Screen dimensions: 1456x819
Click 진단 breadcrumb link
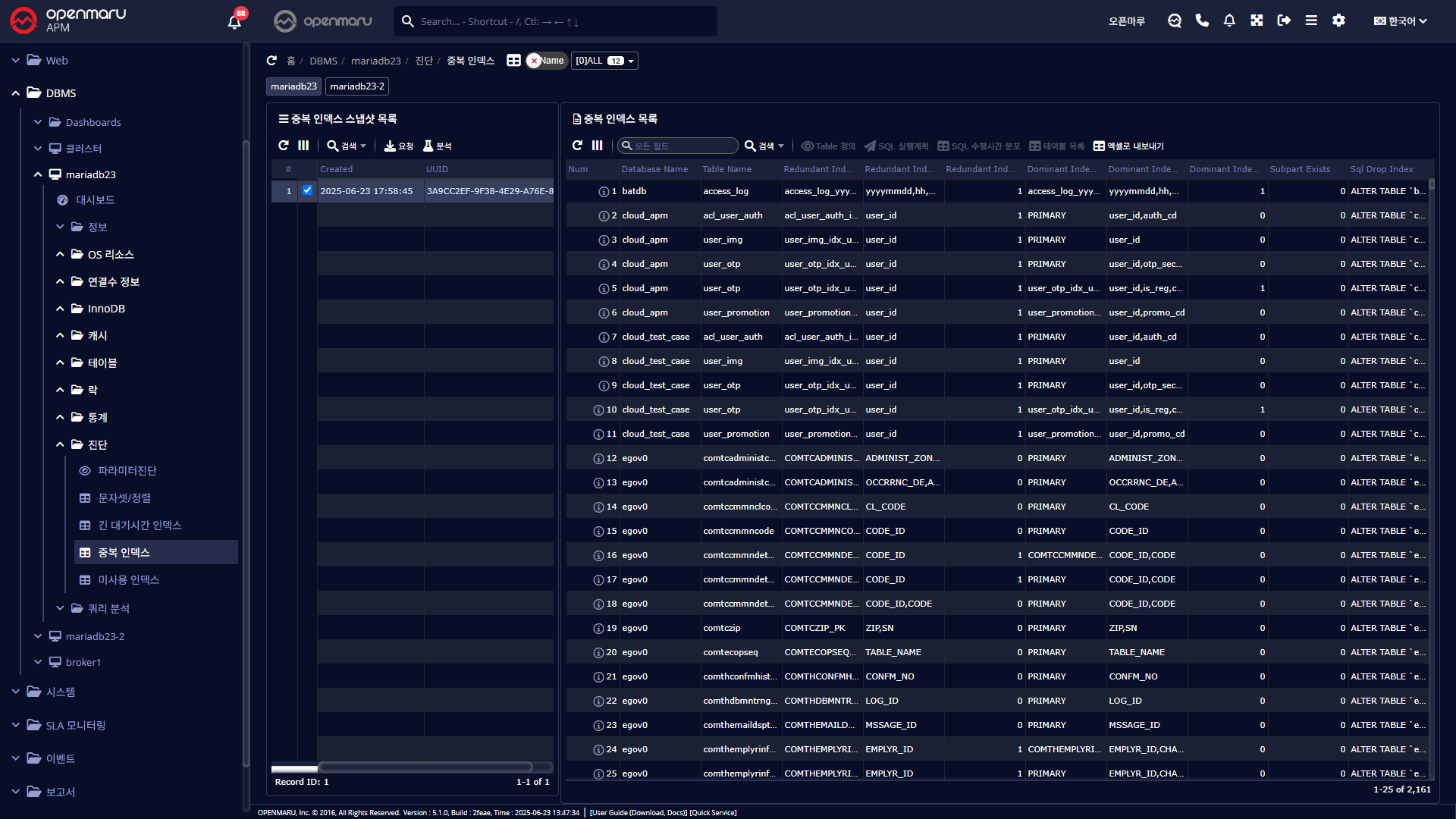point(424,61)
